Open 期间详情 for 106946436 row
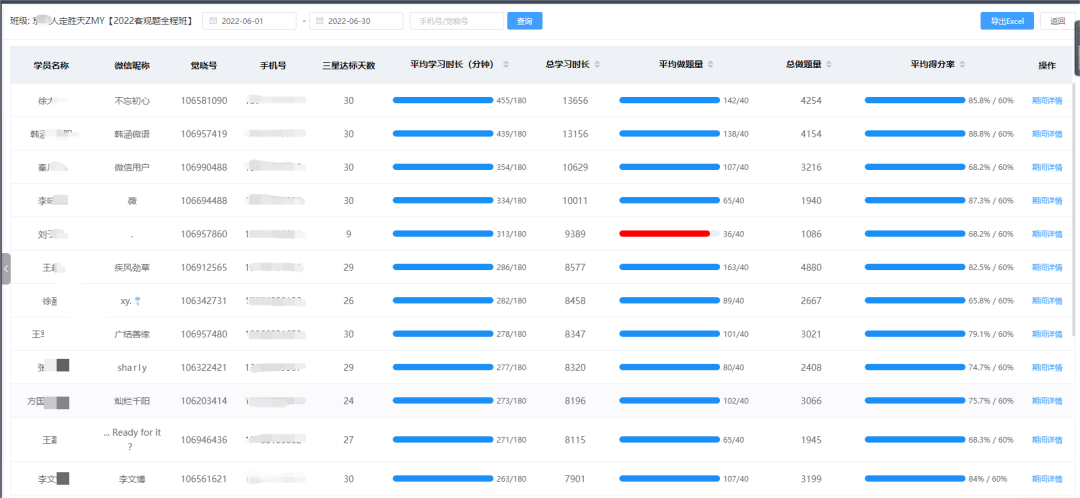The width and height of the screenshot is (1080, 498). tap(1047, 440)
